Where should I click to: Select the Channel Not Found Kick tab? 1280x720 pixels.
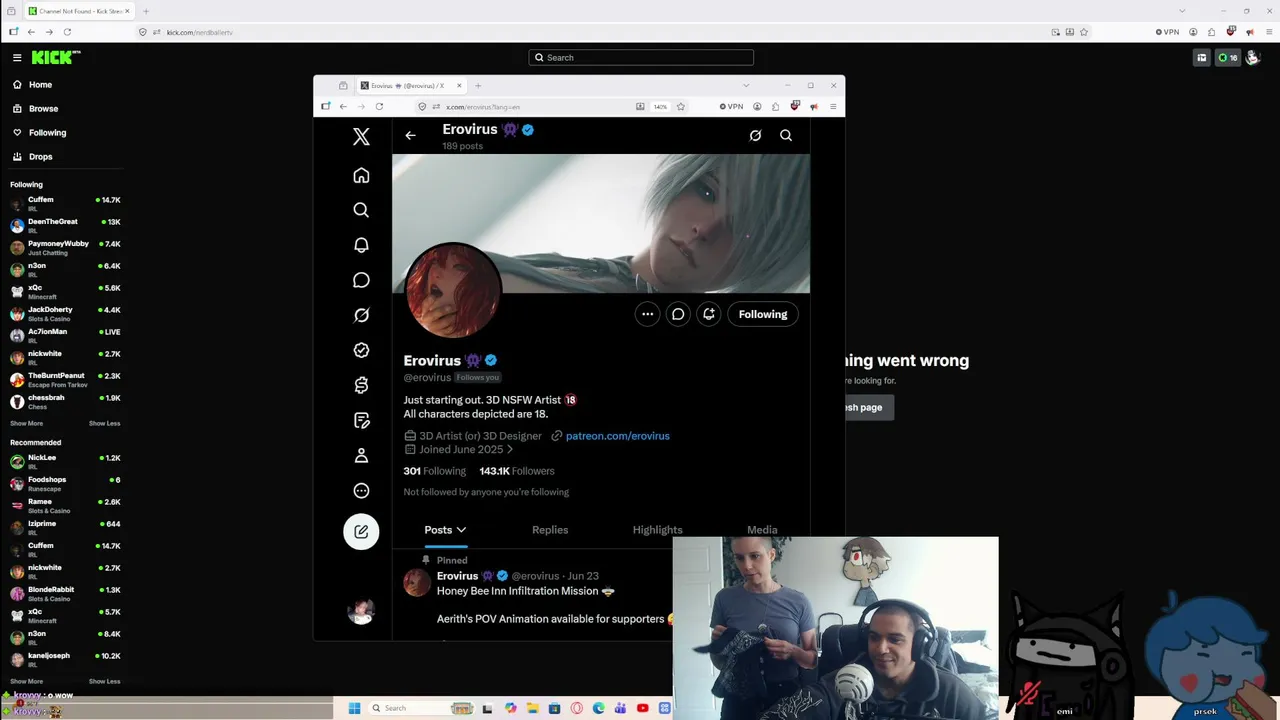point(79,11)
